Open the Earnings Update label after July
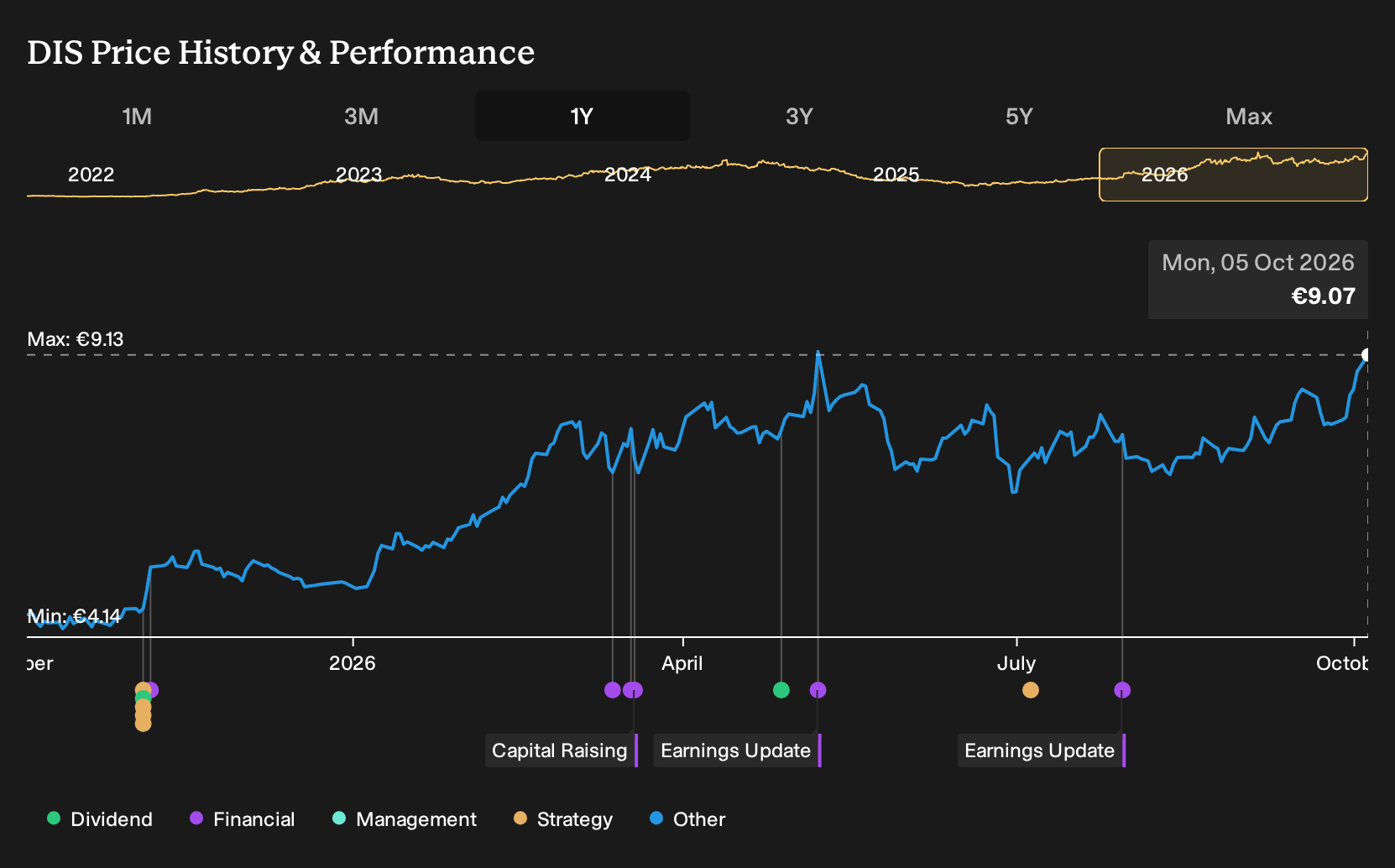The image size is (1395, 868). 1041,750
